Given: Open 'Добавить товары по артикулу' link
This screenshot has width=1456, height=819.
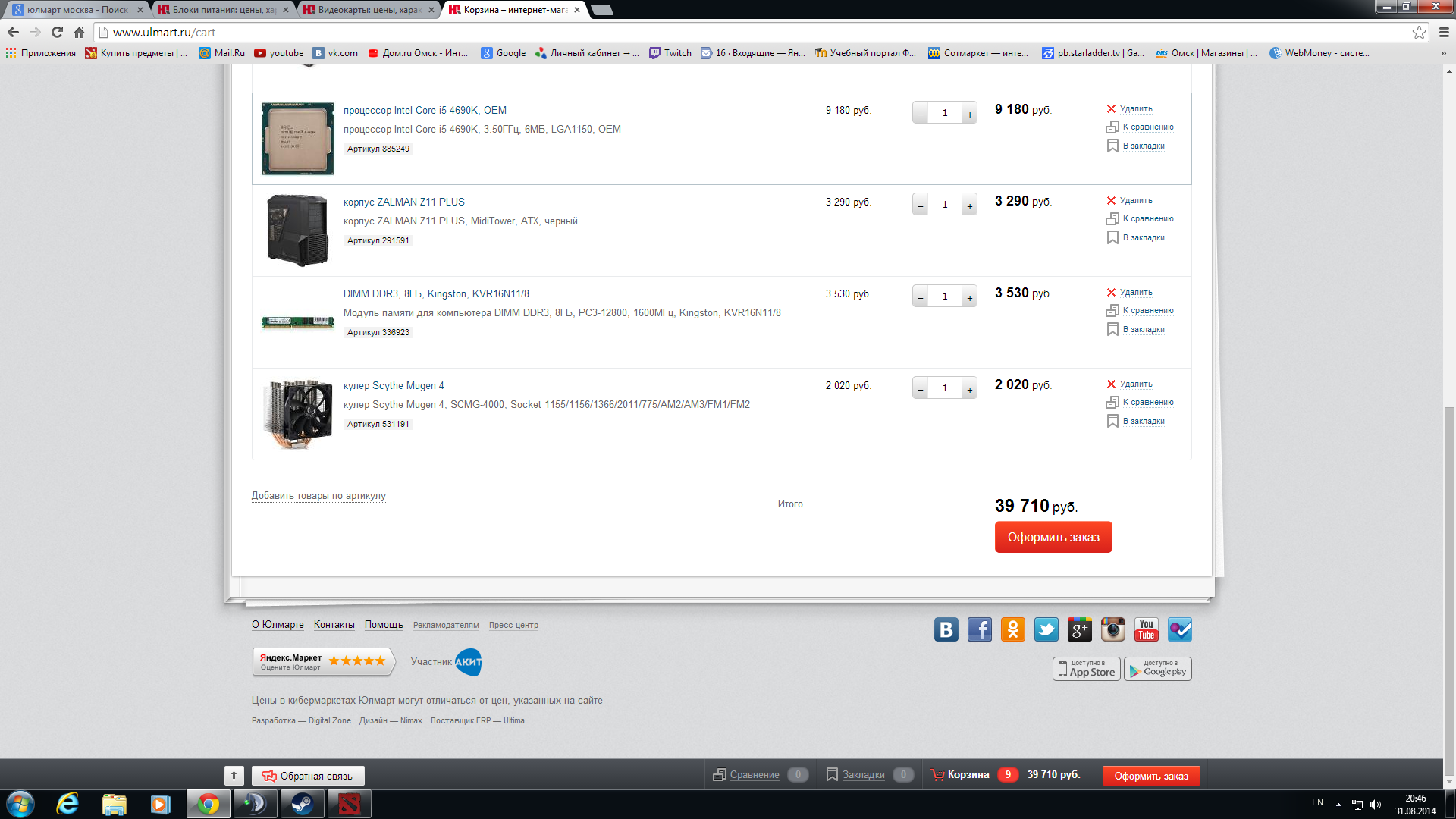Looking at the screenshot, I should [x=318, y=496].
